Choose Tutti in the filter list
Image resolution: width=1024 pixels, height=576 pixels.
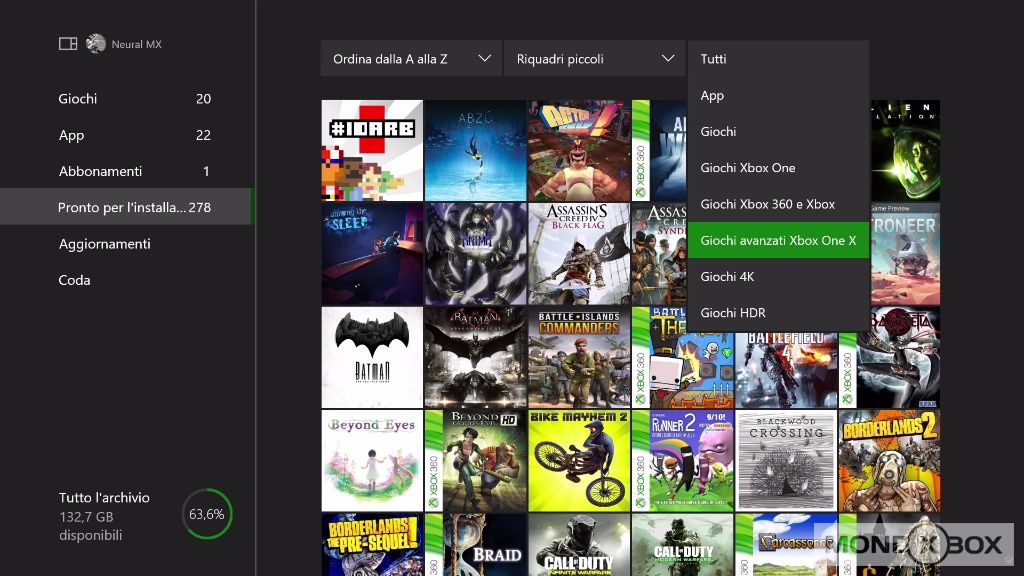coord(778,59)
